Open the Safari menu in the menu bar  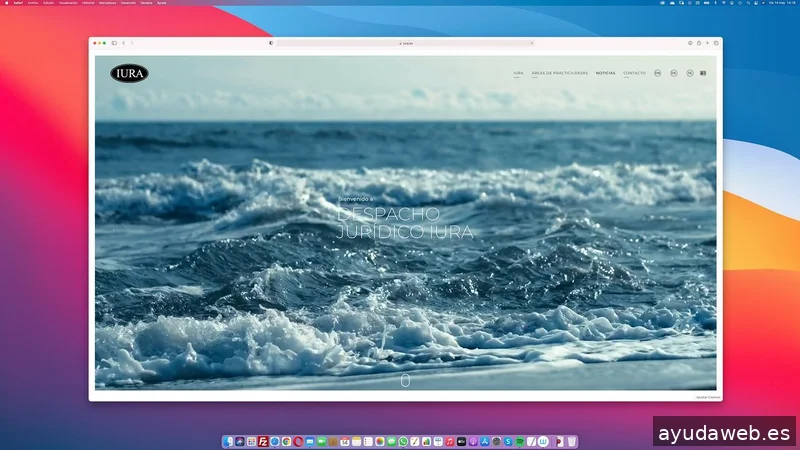(18, 3)
